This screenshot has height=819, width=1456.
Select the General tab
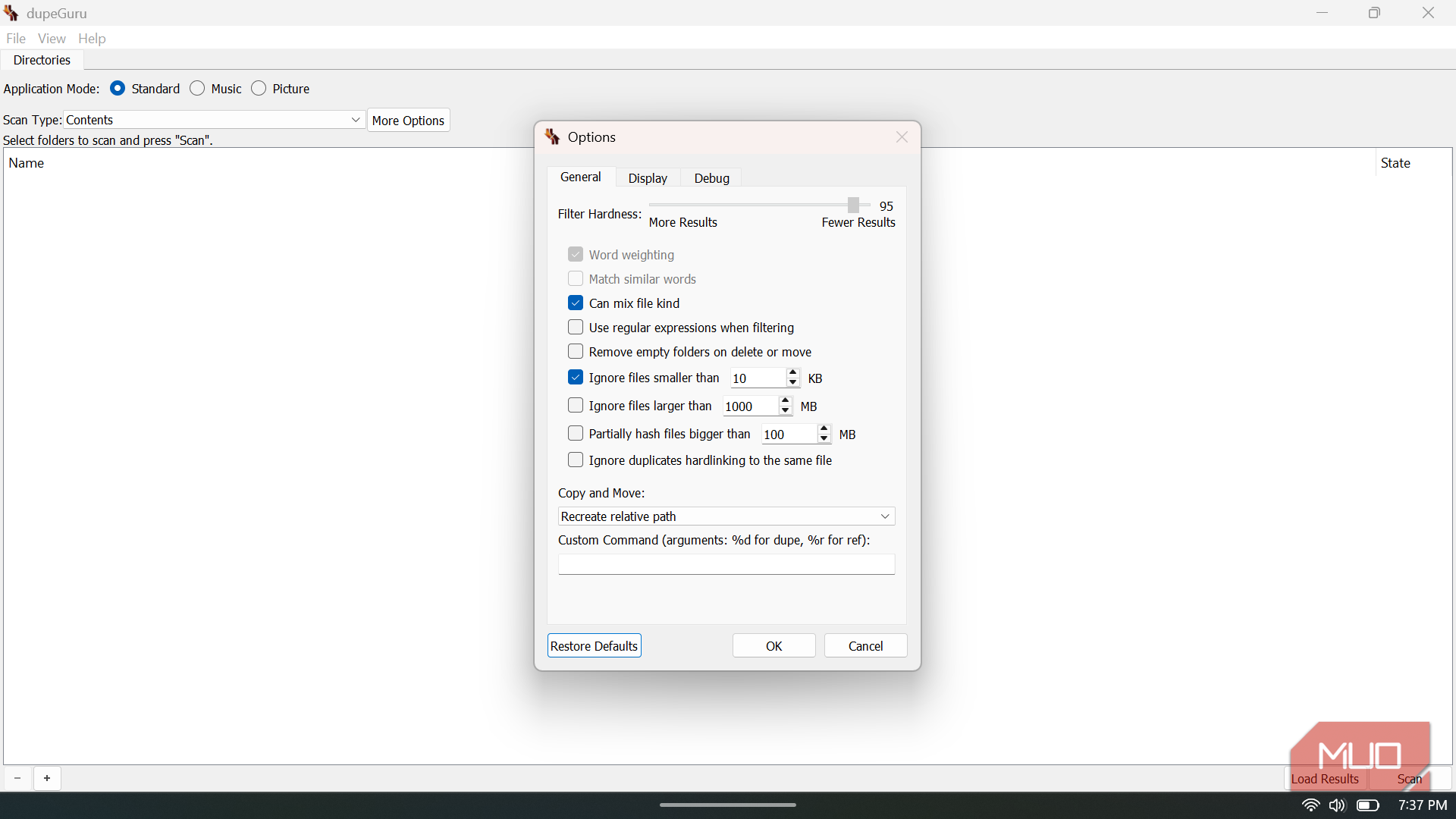pyautogui.click(x=581, y=177)
